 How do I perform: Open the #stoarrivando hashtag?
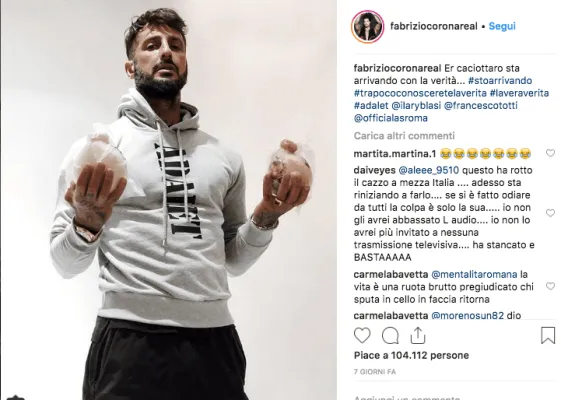click(x=500, y=81)
